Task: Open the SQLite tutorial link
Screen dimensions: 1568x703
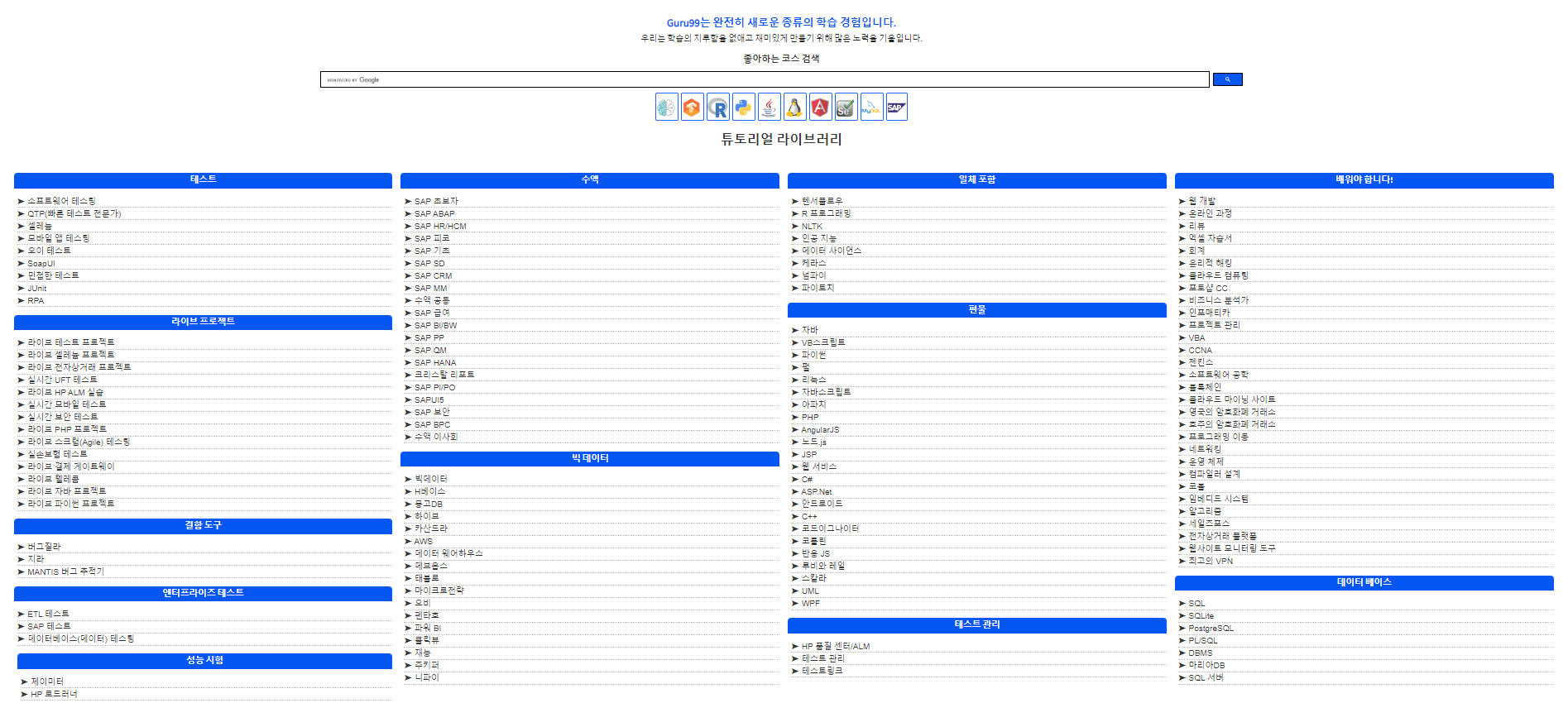Action: 1201,615
